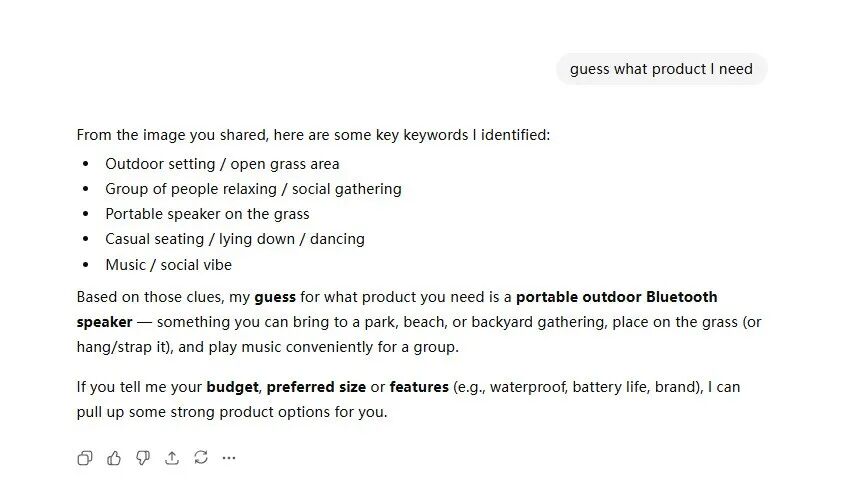Click the "Outdoor setting / open grass area" bullet
The width and height of the screenshot is (858, 486).
222,164
